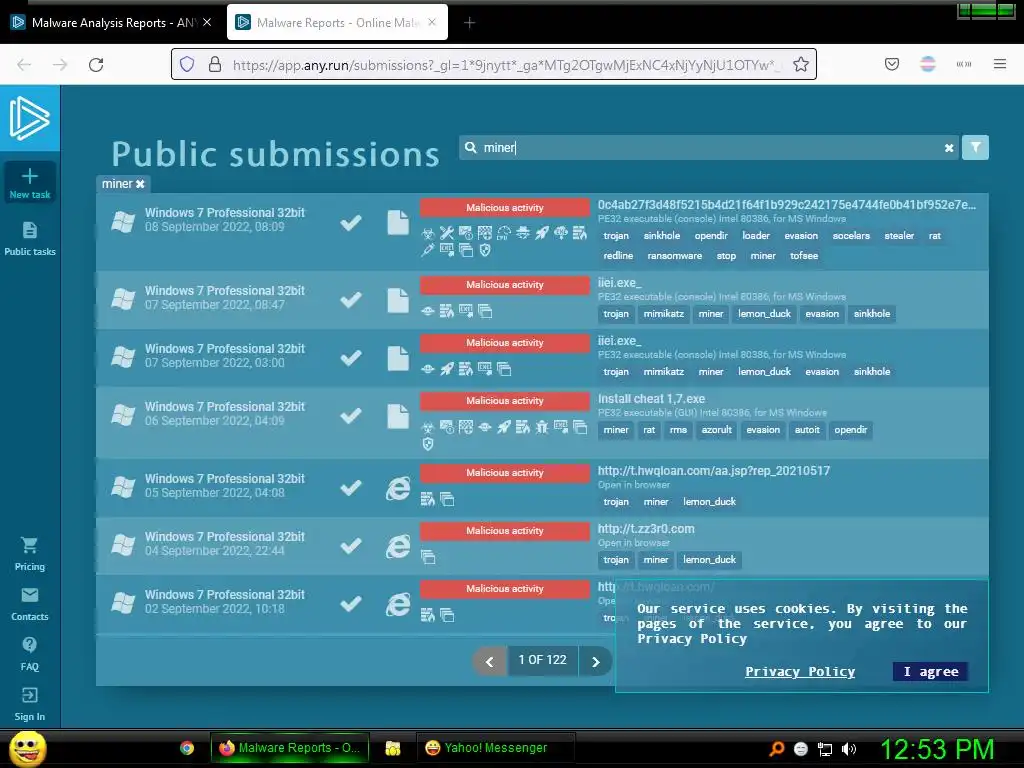Bookmark this page with star
The height and width of the screenshot is (768, 1024).
pyautogui.click(x=801, y=64)
